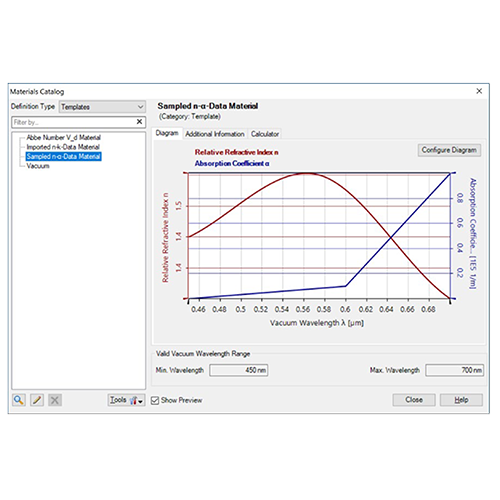The image size is (500, 500).
Task: Select the Vacuum template item
Action: coord(38,166)
